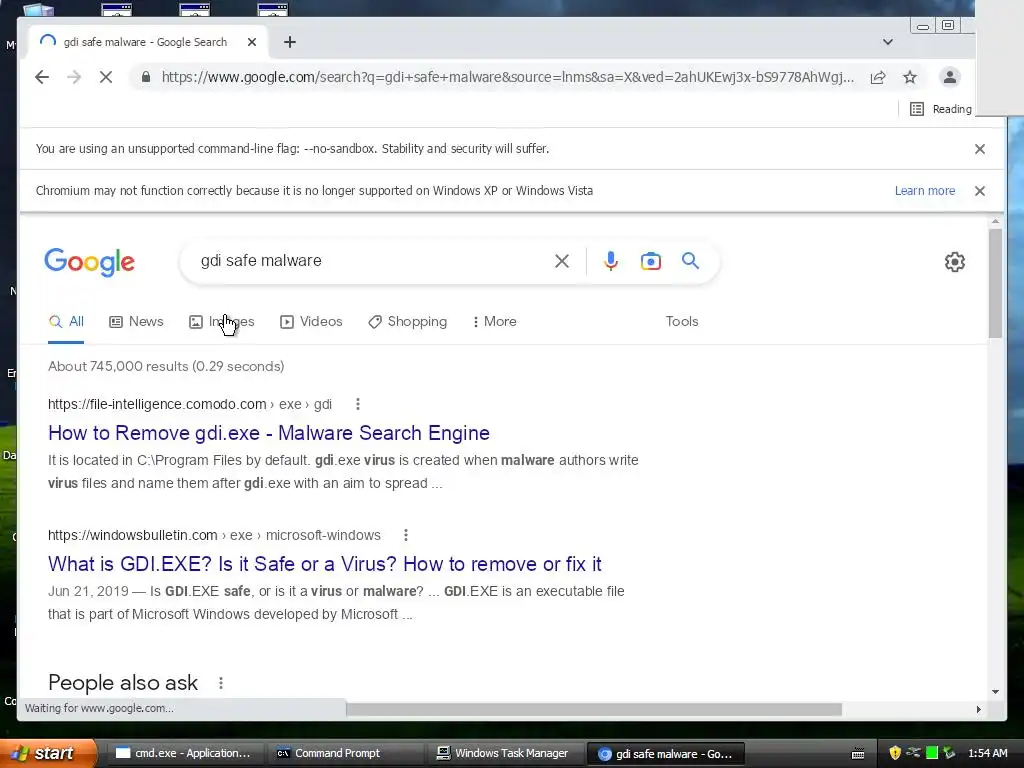The height and width of the screenshot is (768, 1024).
Task: Click the lock icon in address bar
Action: point(146,77)
